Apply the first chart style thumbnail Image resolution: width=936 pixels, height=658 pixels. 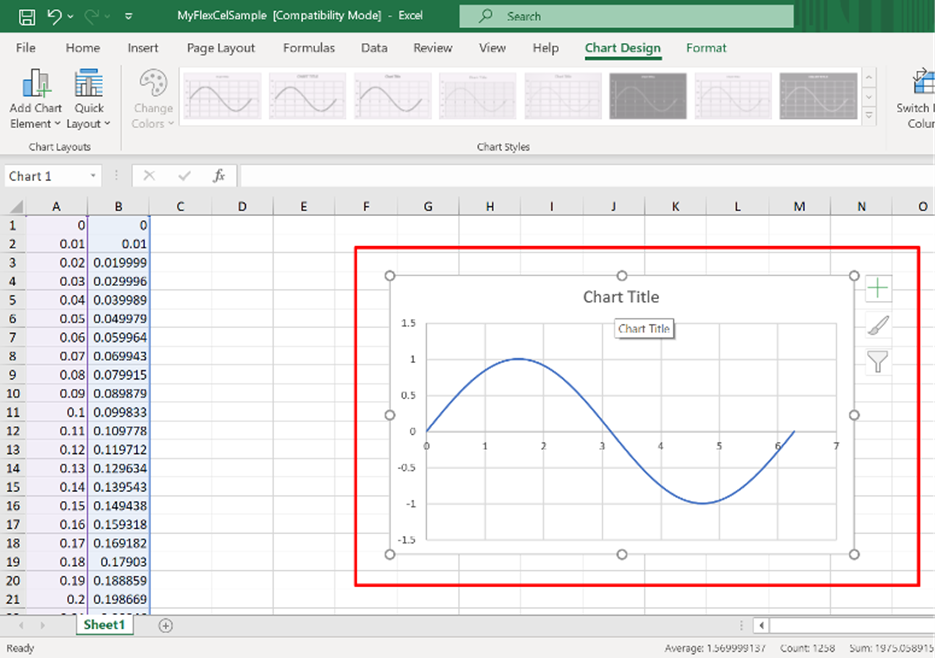[222, 96]
